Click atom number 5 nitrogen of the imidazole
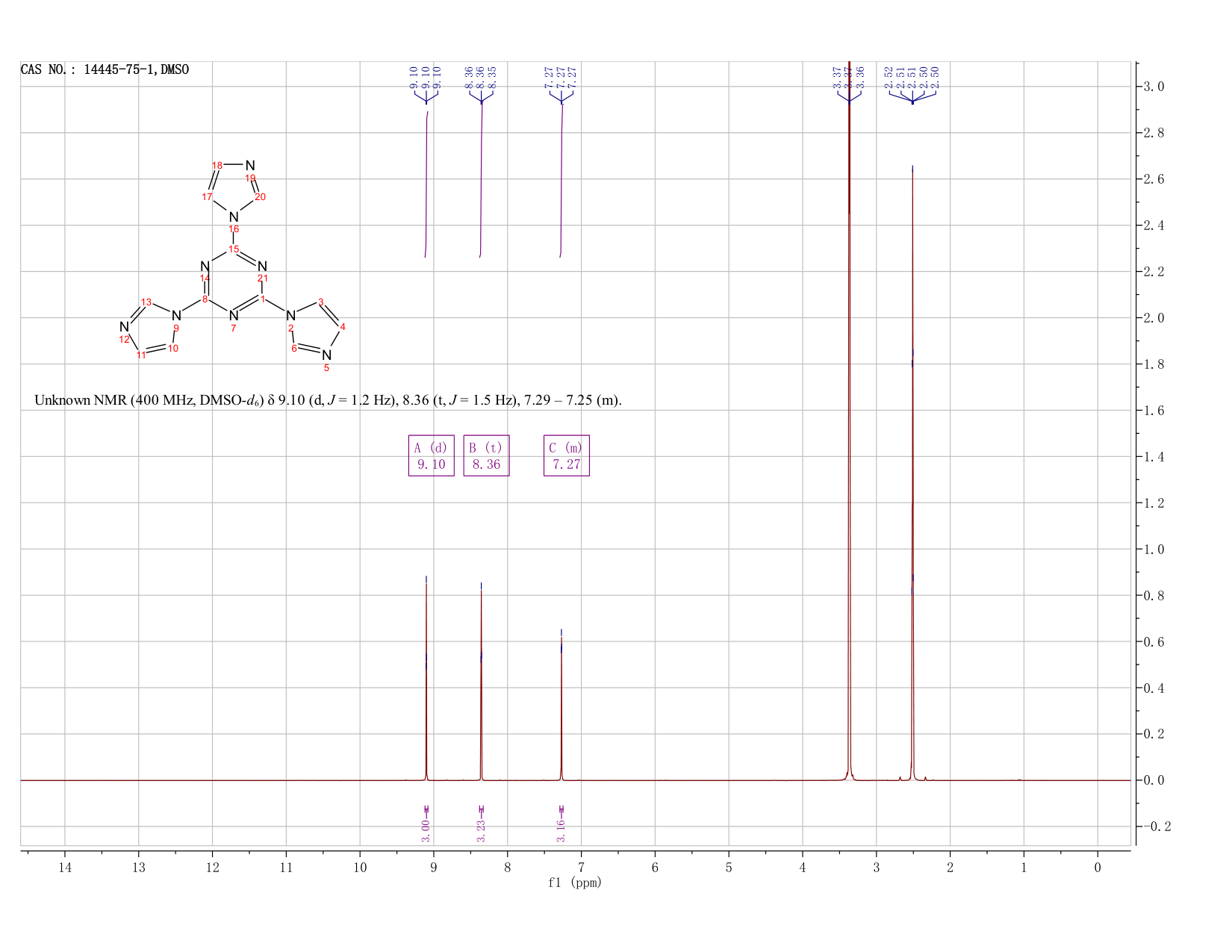 [326, 367]
